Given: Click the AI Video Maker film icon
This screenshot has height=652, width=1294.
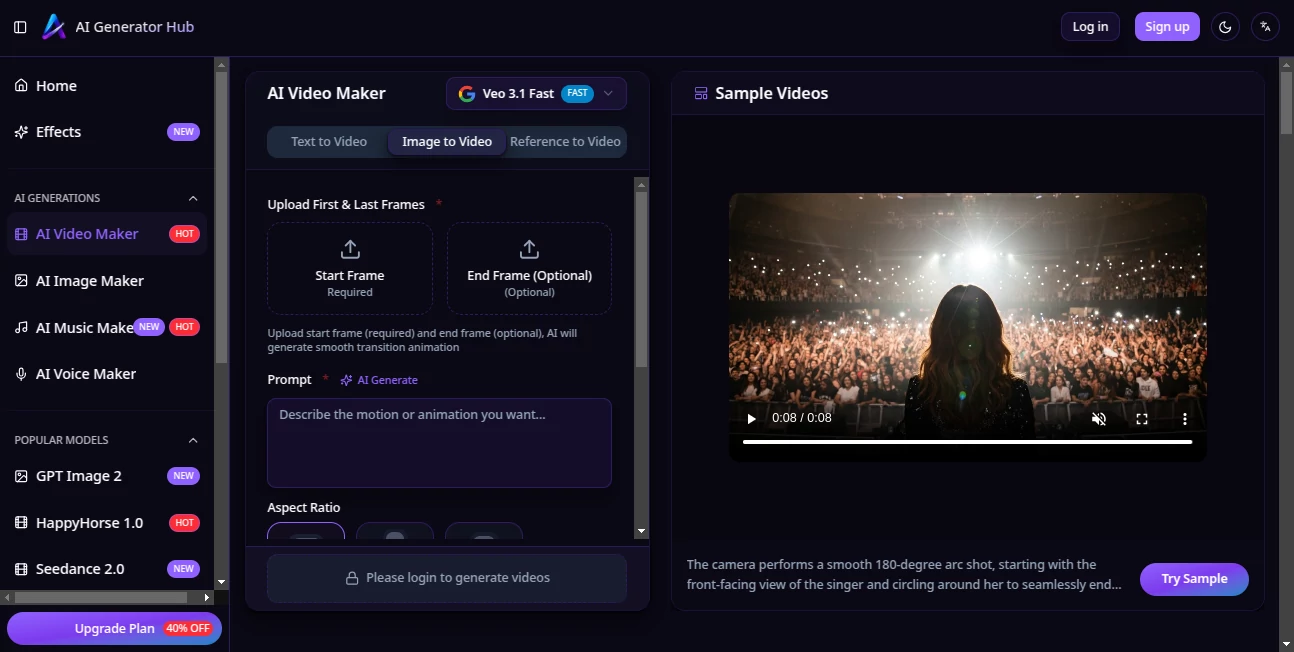Looking at the screenshot, I should point(21,234).
